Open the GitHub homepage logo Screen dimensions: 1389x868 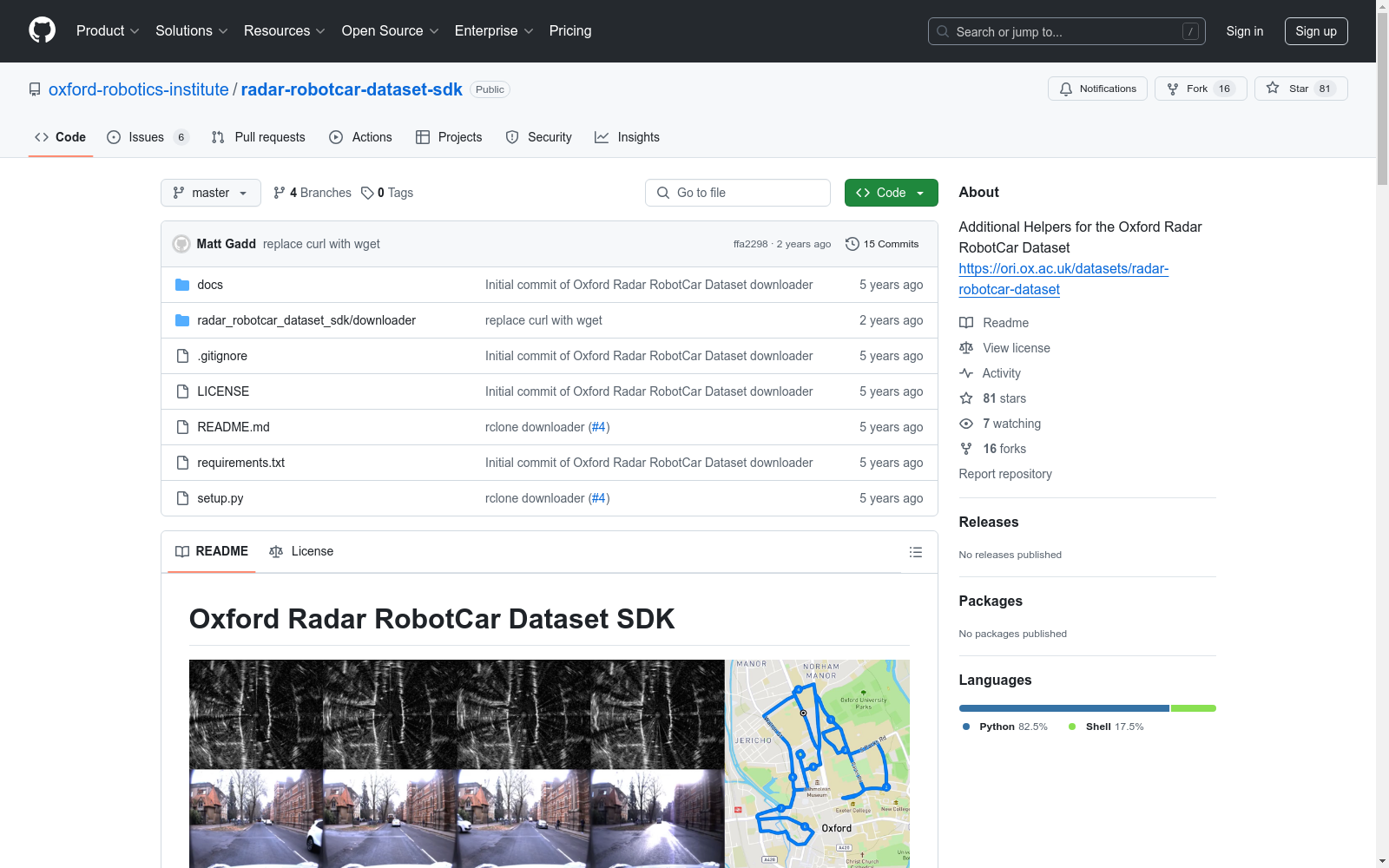tap(42, 30)
